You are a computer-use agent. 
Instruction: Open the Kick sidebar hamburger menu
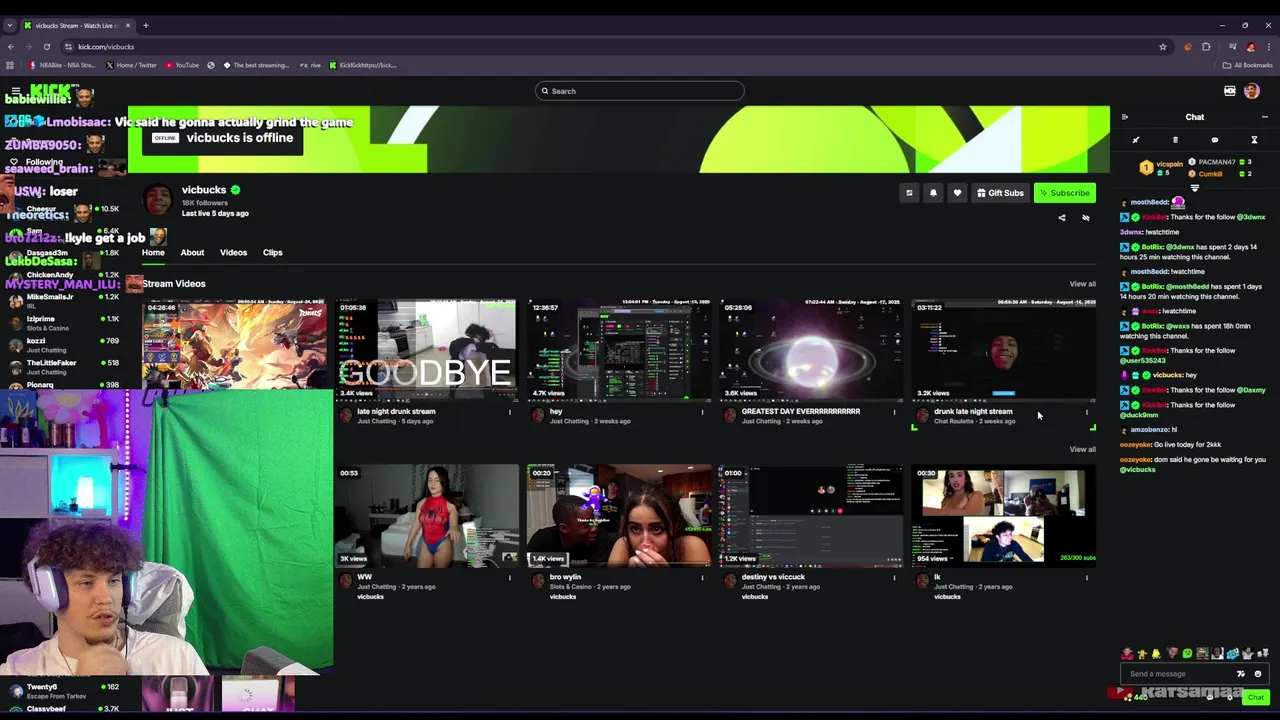pyautogui.click(x=14, y=91)
